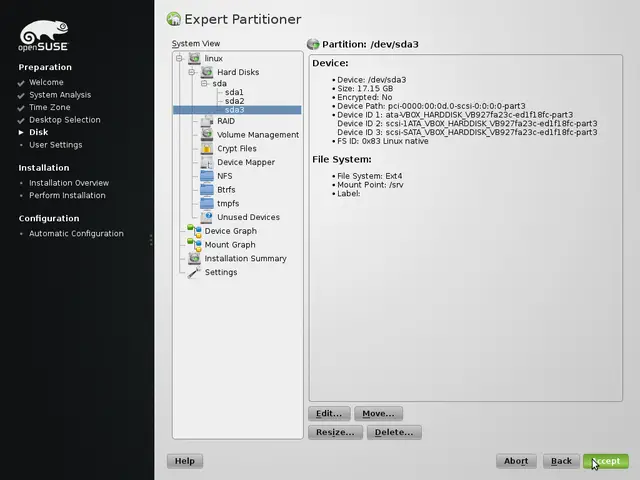Click the tmpfs folder icon
The height and width of the screenshot is (480, 640).
(207, 203)
